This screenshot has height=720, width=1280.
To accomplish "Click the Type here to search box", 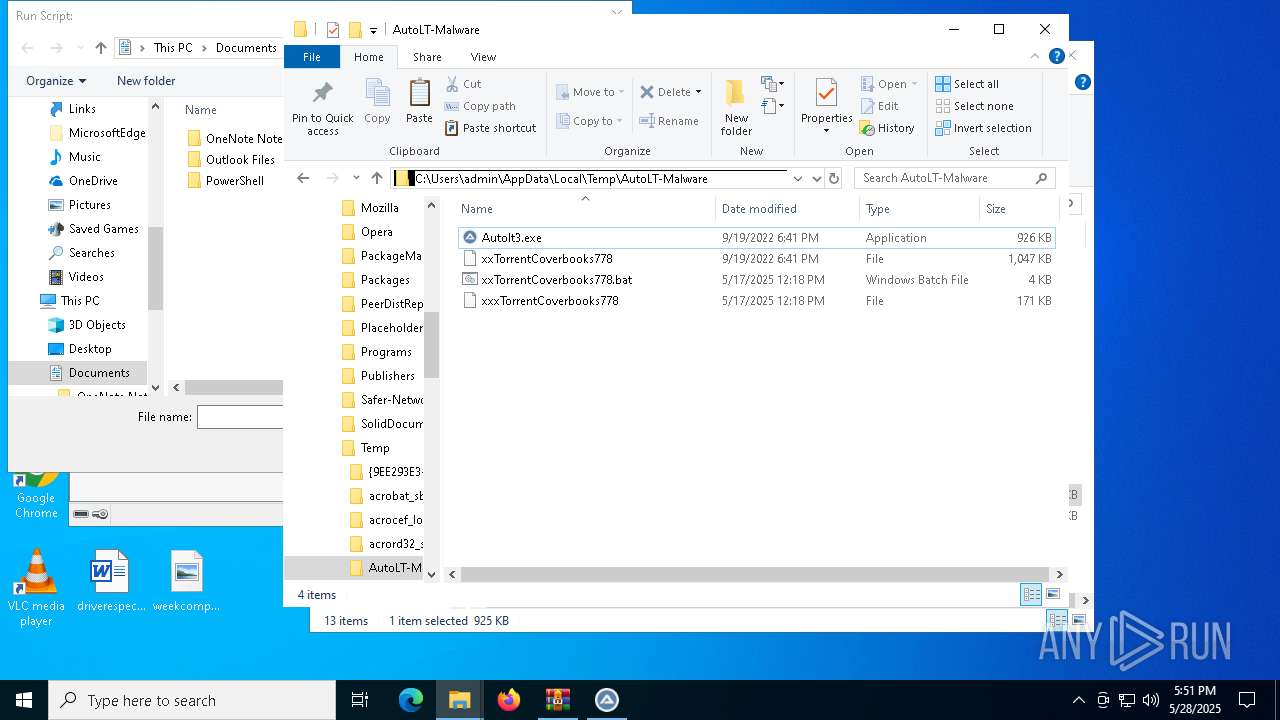I will click(x=192, y=700).
